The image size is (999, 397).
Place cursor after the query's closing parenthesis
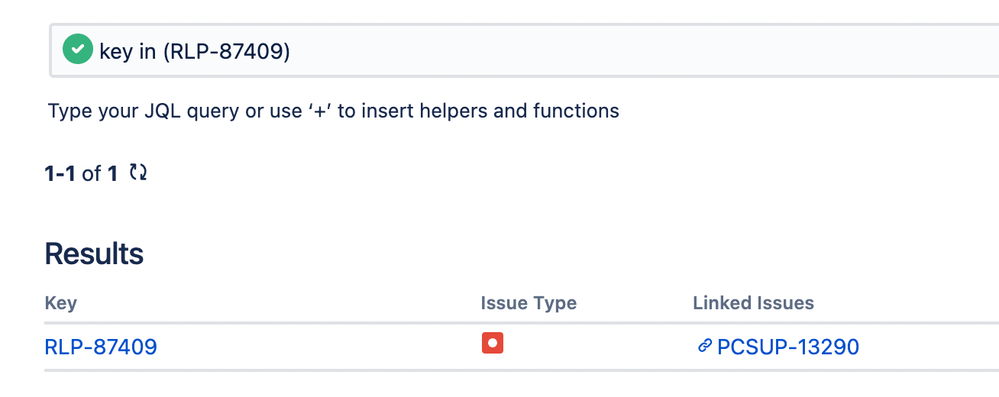point(291,51)
